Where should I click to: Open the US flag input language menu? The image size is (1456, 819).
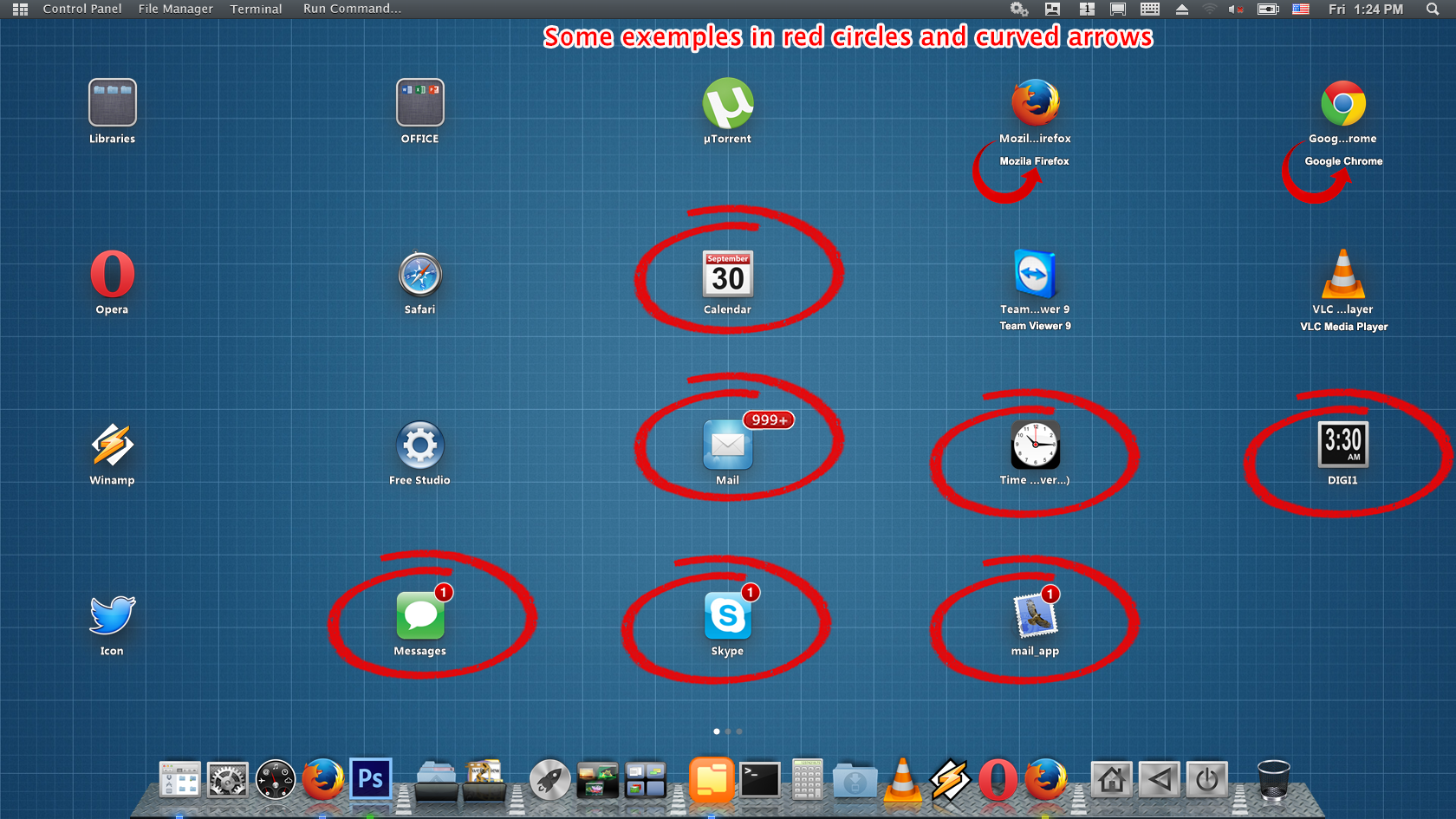click(1301, 9)
